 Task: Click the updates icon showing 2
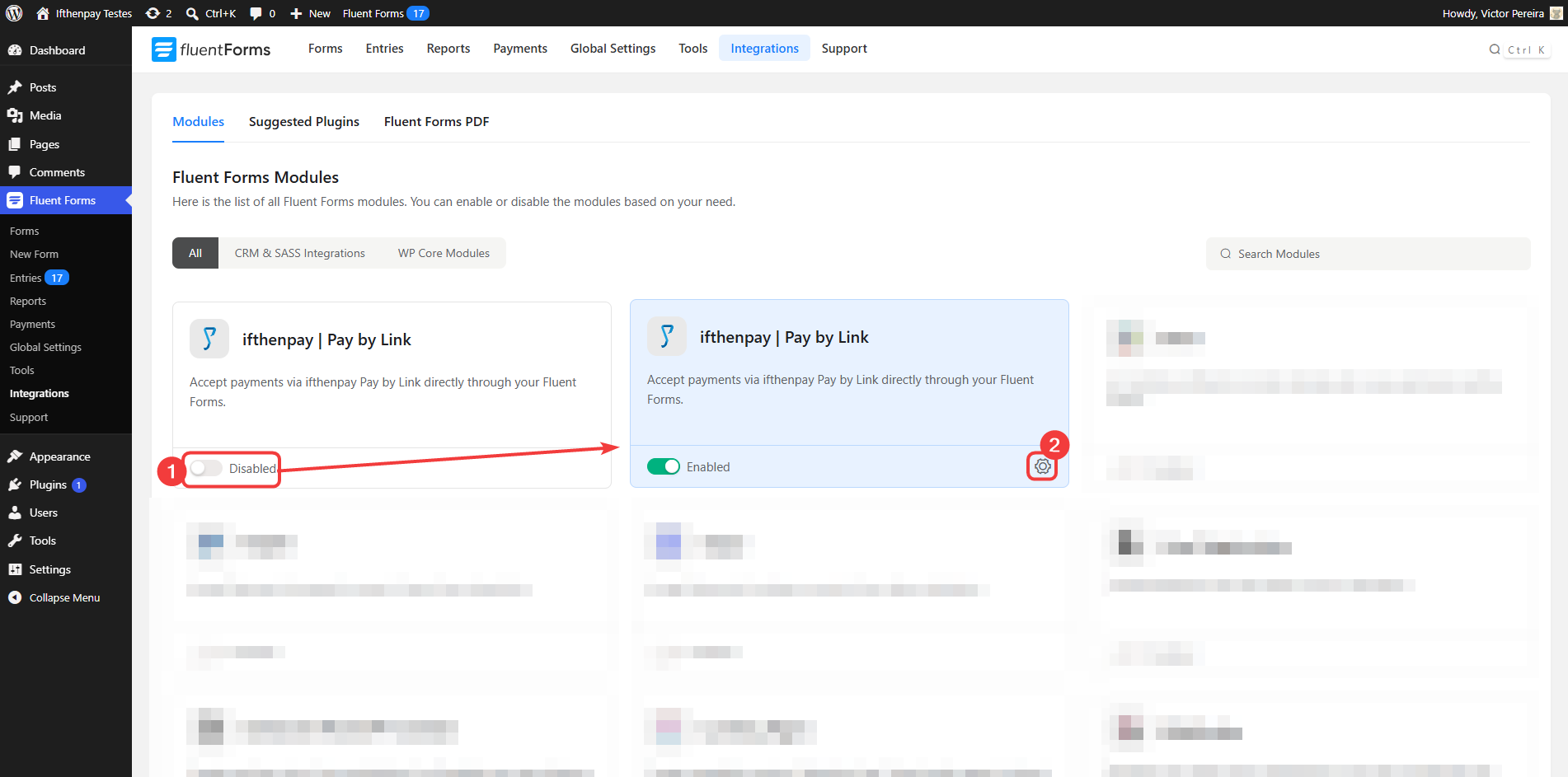tap(153, 13)
